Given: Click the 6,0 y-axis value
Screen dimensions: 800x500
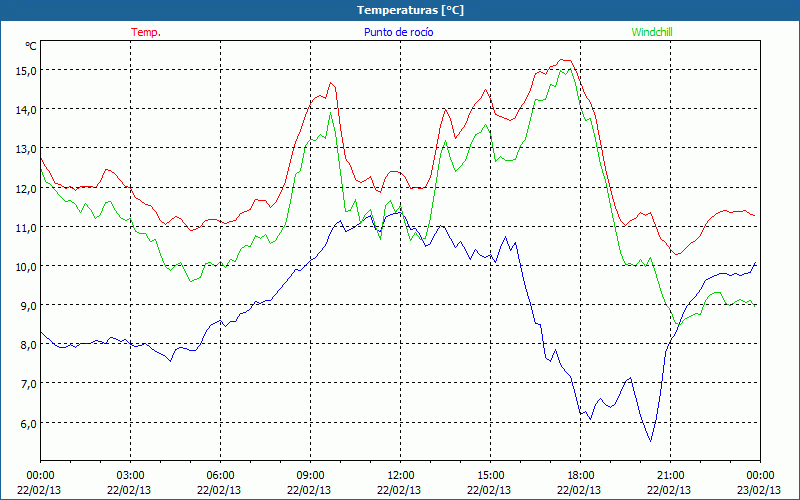Looking at the screenshot, I should pos(28,423).
